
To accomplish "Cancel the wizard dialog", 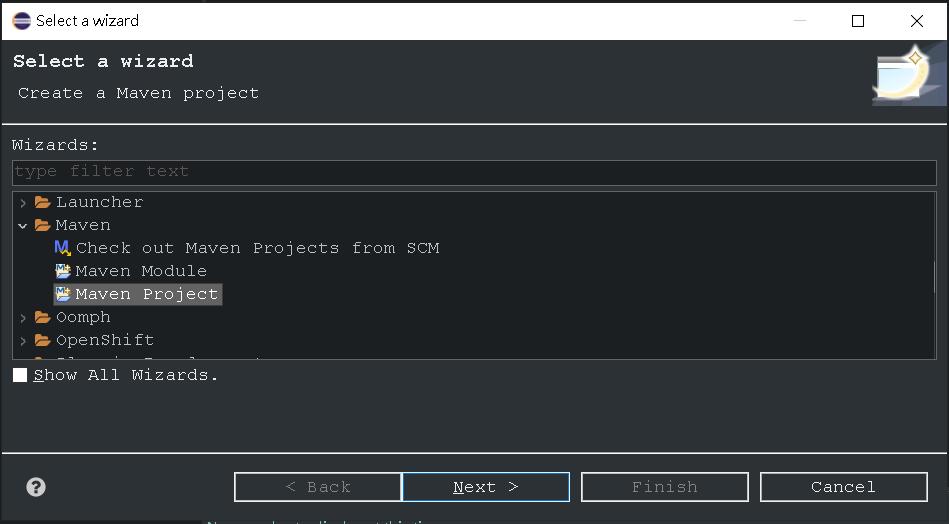I will tap(844, 487).
